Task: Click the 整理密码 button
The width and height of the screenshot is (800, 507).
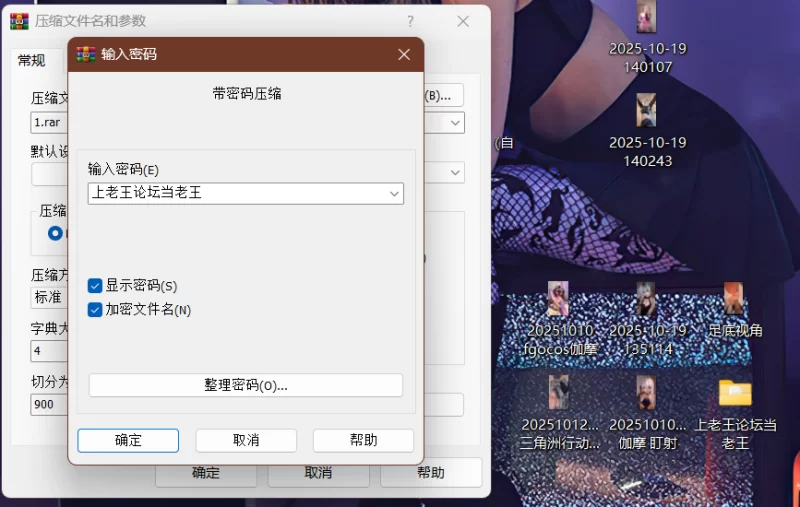Action: tap(246, 385)
